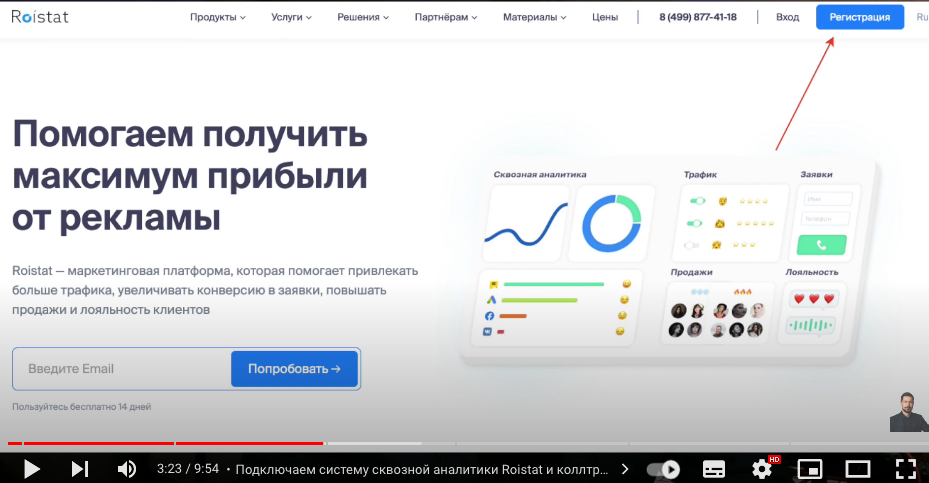Click the language selector Ru
The height and width of the screenshot is (483, 929).
pos(922,17)
